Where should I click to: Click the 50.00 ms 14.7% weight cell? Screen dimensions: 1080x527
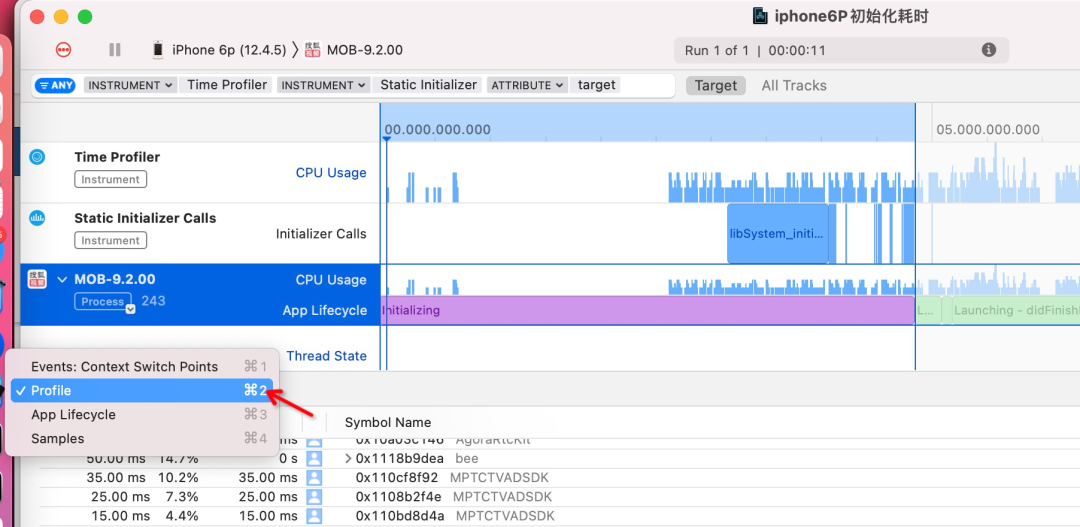coord(143,458)
